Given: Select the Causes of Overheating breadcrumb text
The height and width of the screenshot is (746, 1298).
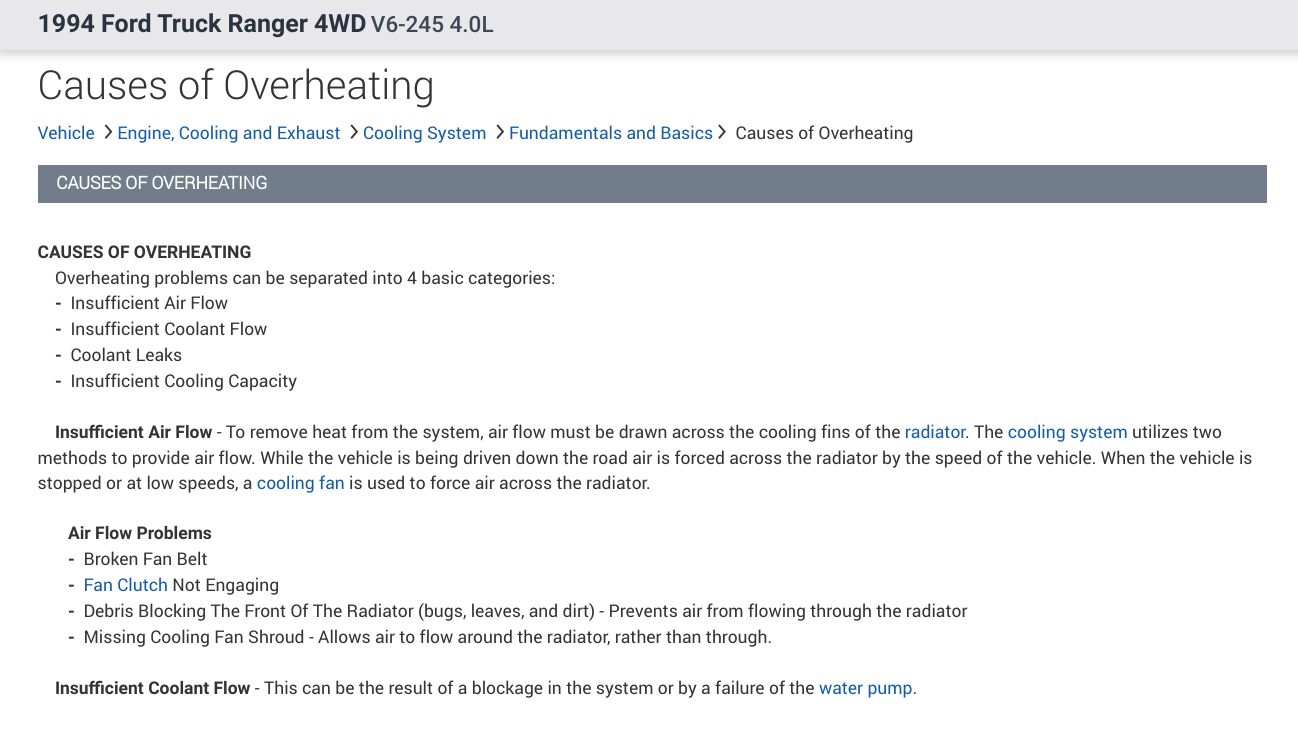Looking at the screenshot, I should [824, 133].
